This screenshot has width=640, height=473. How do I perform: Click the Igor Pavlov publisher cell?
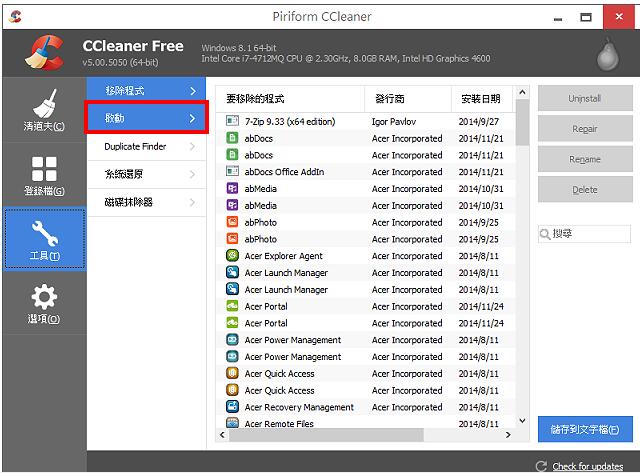coord(393,122)
